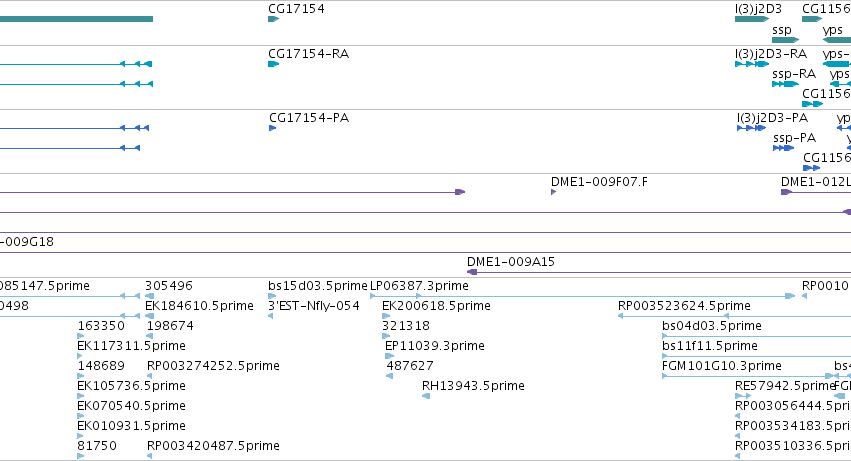Click the EK117311.5prime EST label
Screen dimensions: 851x461
pos(131,346)
